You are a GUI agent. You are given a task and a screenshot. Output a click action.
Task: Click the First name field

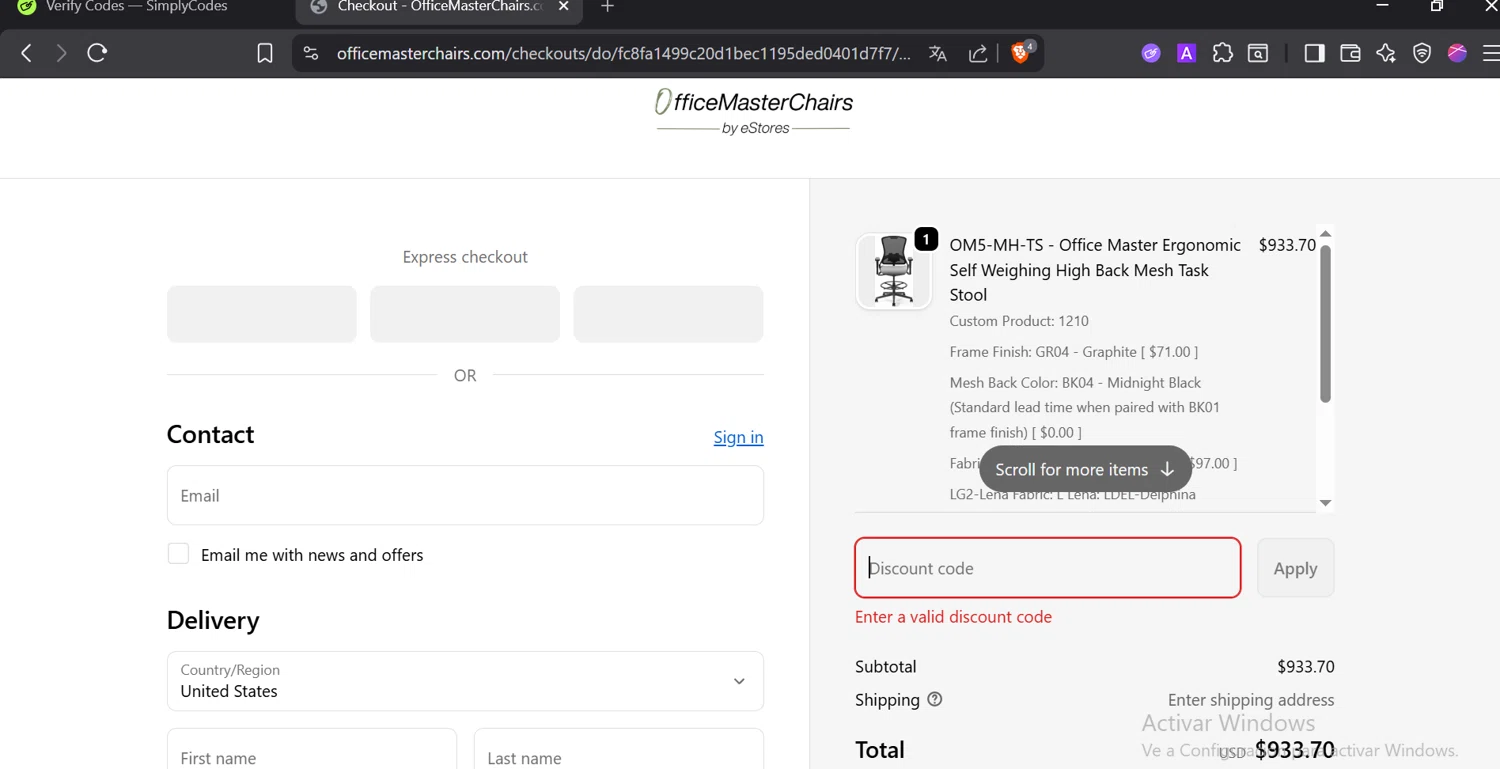312,749
